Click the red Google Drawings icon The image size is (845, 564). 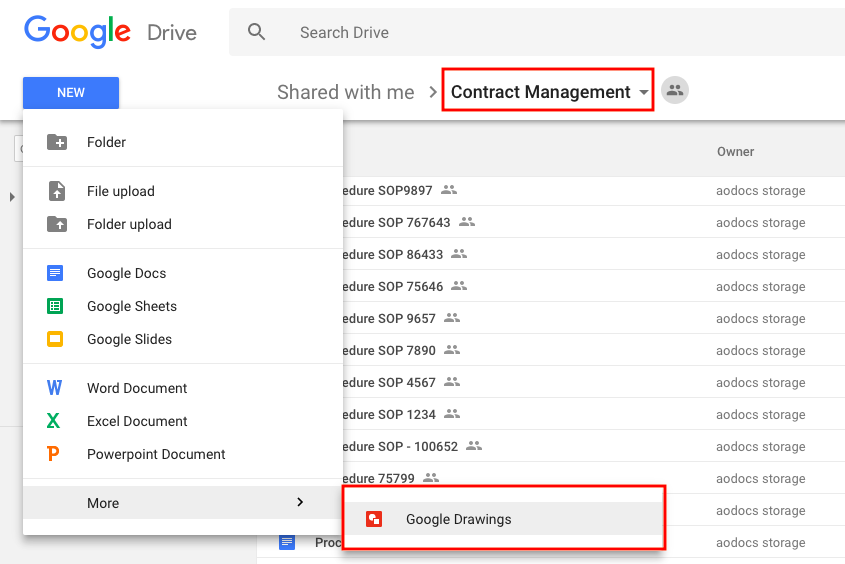coord(374,519)
